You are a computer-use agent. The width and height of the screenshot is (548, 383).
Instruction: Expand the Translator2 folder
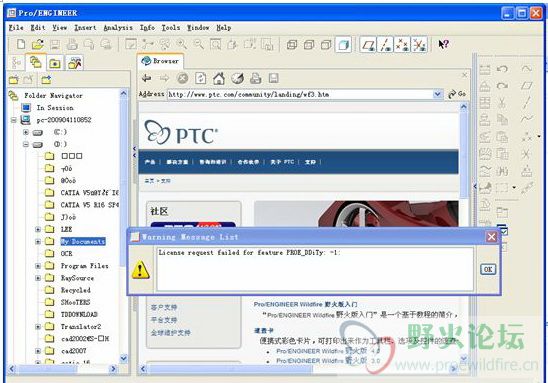38,327
